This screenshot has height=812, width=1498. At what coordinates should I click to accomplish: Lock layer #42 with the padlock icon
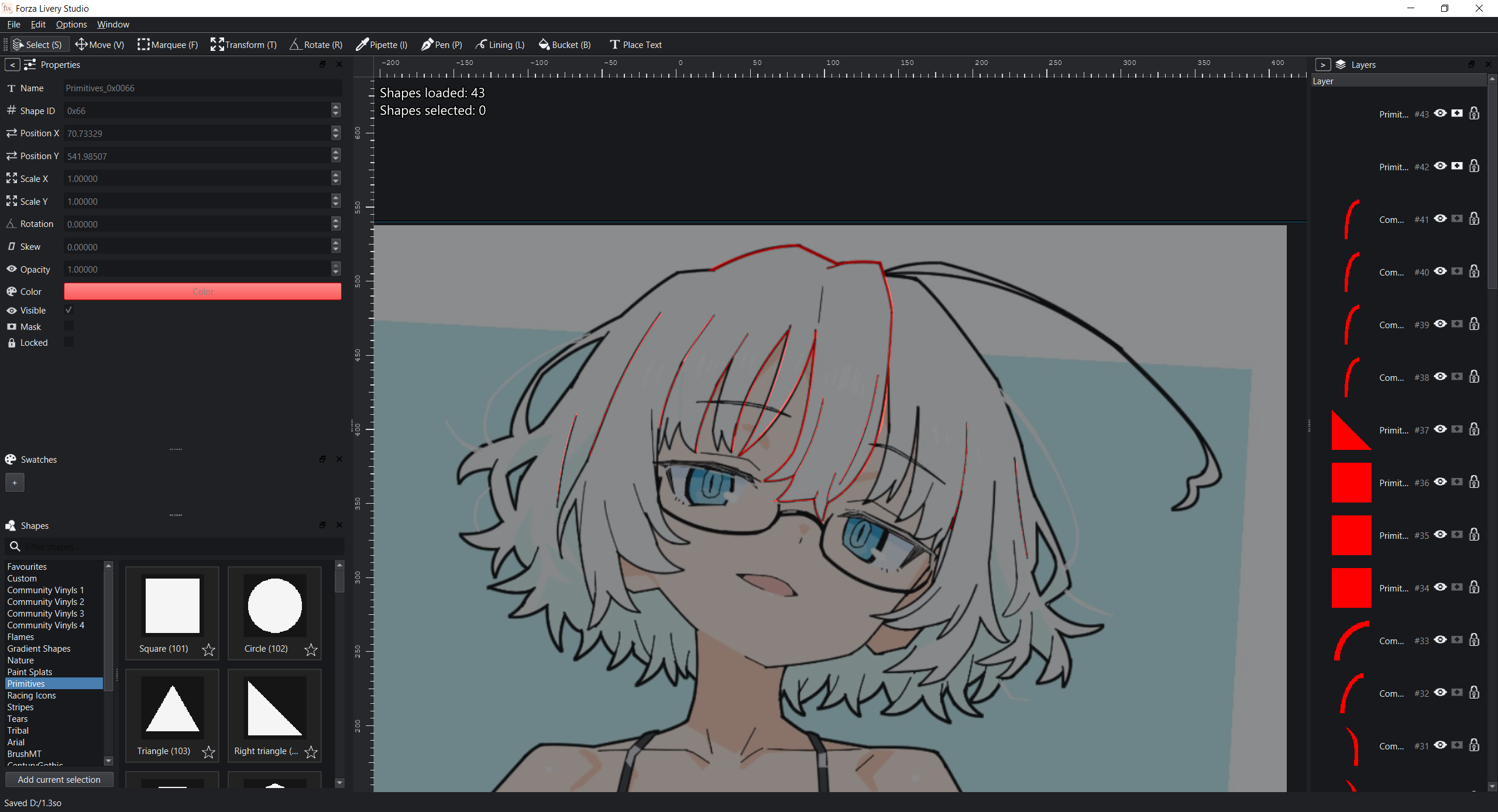point(1475,166)
